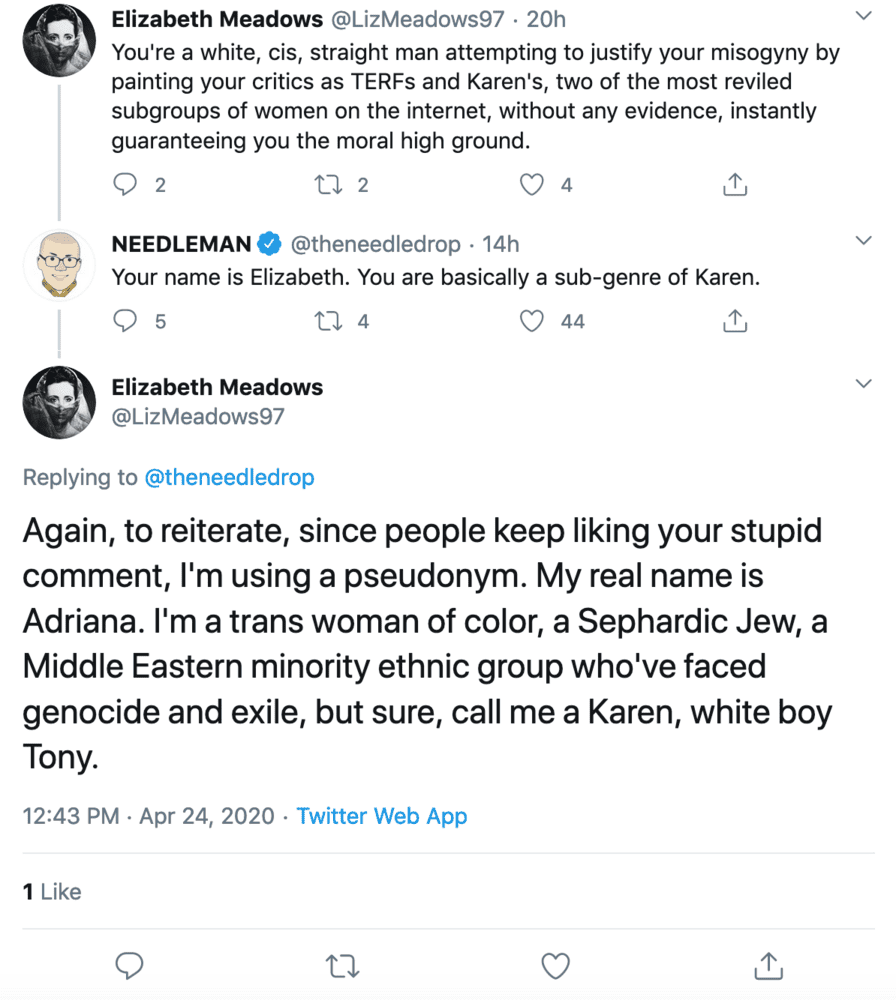Open the @theneedledrop link after Replying to
Image resolution: width=896 pixels, height=1000 pixels.
pos(230,477)
